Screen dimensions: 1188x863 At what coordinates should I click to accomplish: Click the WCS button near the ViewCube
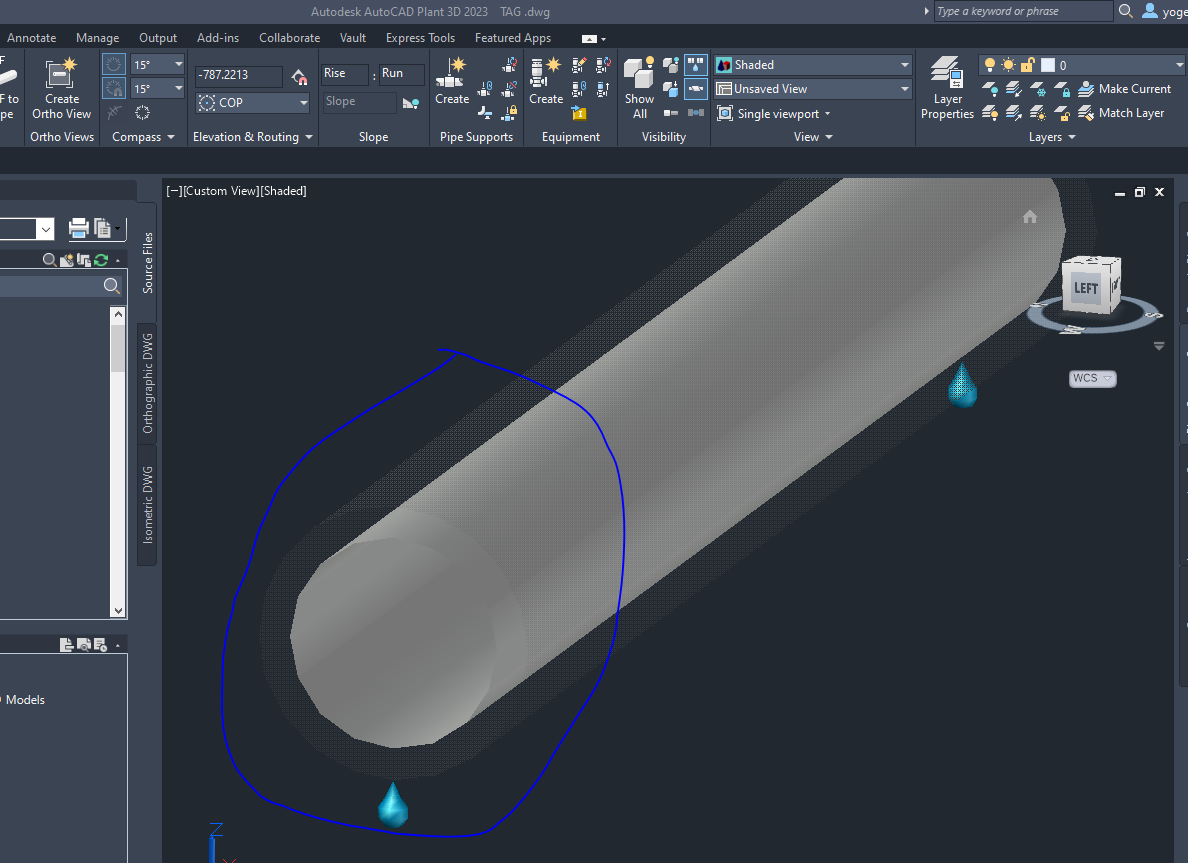coord(1091,378)
